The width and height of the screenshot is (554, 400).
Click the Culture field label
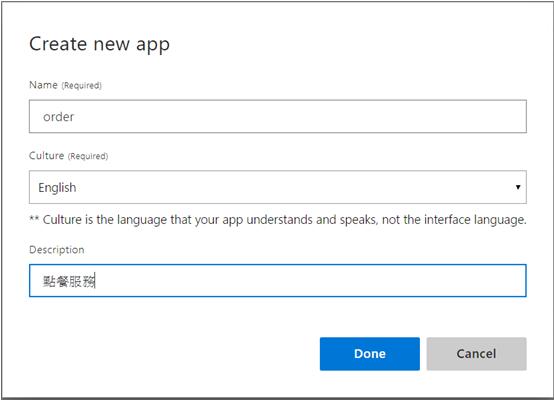pyautogui.click(x=47, y=155)
